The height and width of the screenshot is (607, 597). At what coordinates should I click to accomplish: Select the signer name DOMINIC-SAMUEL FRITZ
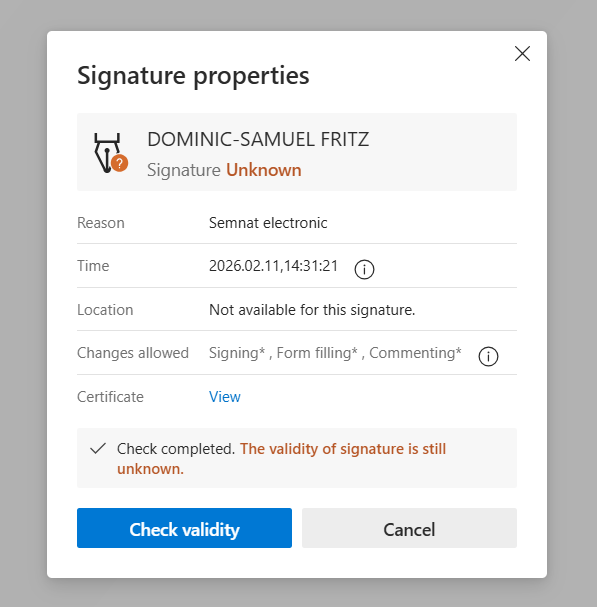pos(258,139)
